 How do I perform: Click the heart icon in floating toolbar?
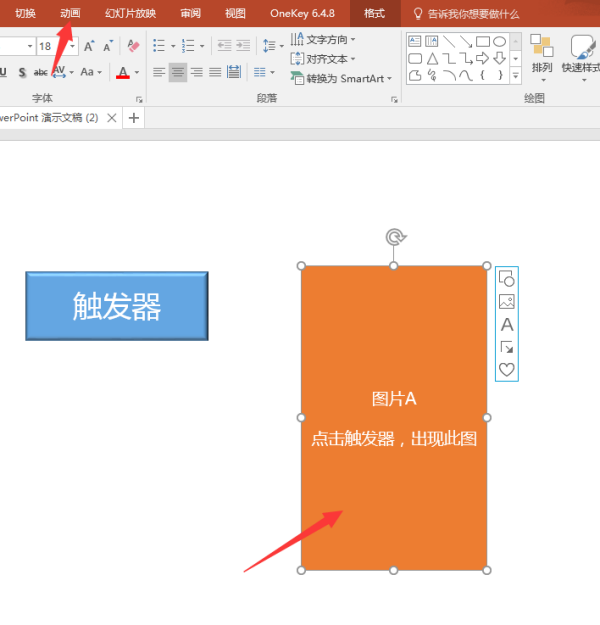507,369
